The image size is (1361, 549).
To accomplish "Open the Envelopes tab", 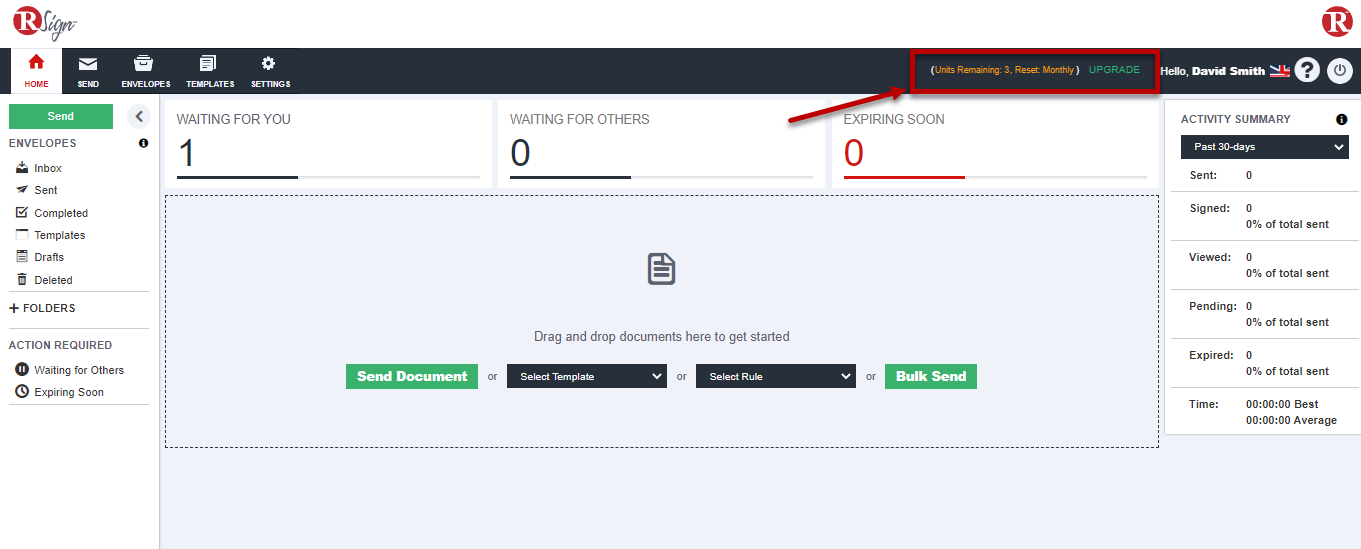I will pos(145,71).
